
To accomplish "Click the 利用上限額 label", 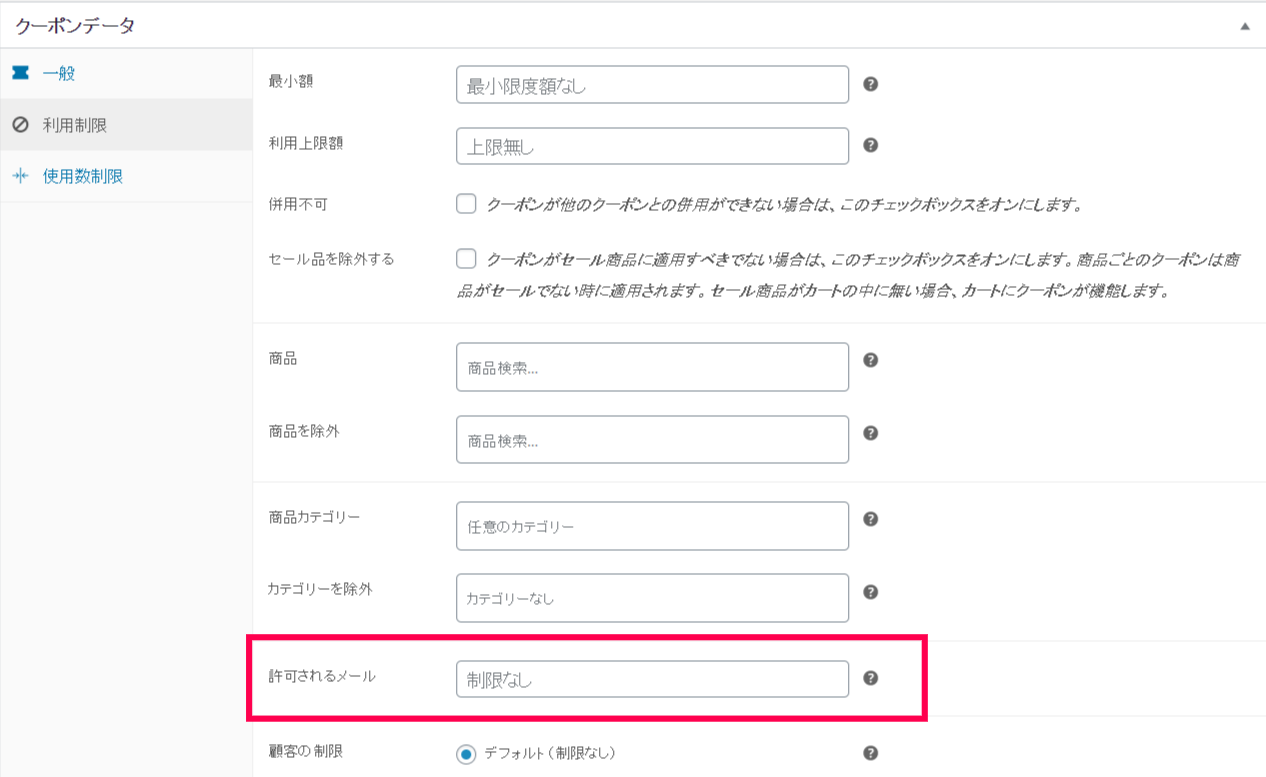I will pos(305,143).
